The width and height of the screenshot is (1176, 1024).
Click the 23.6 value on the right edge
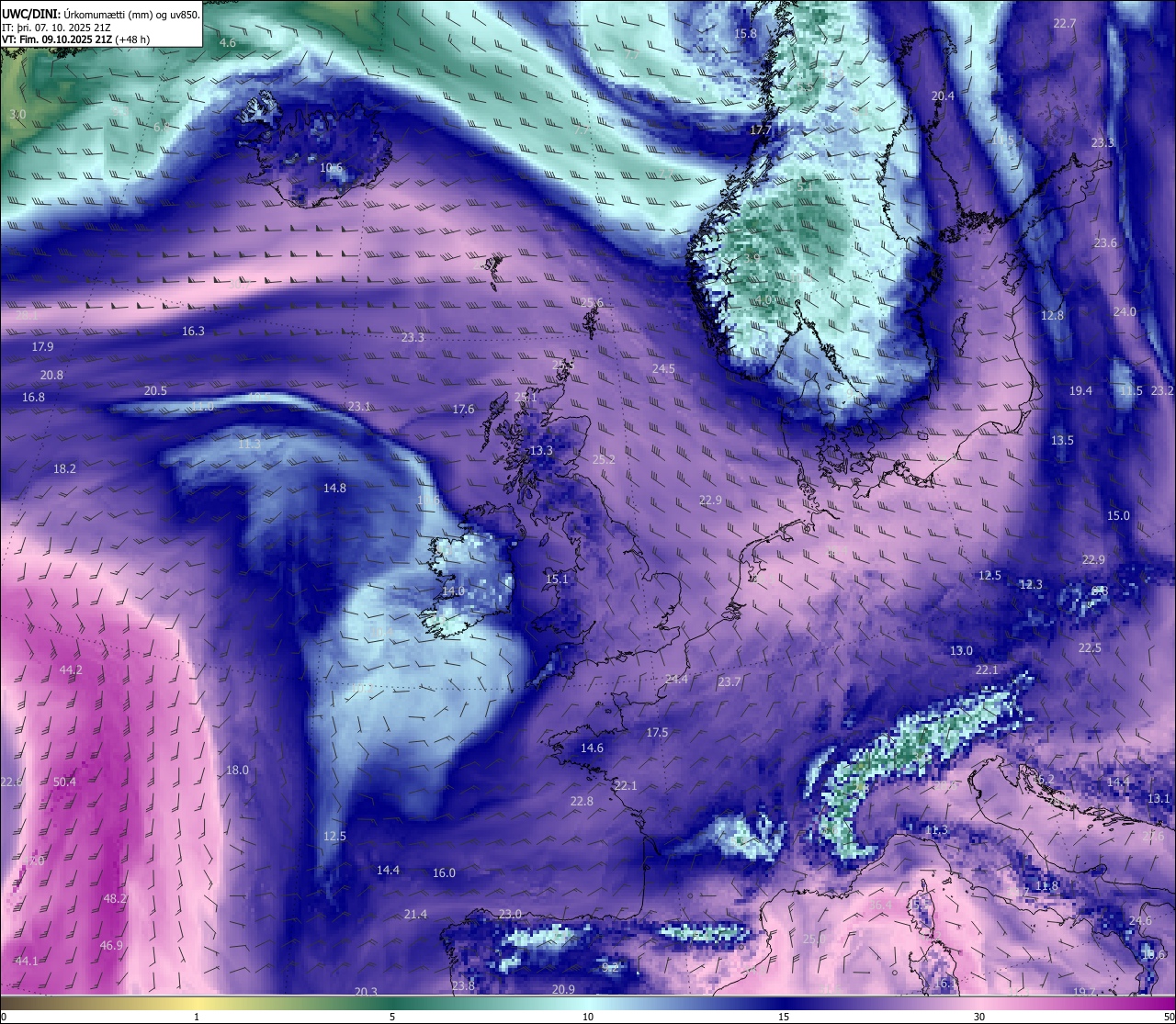[1105, 243]
